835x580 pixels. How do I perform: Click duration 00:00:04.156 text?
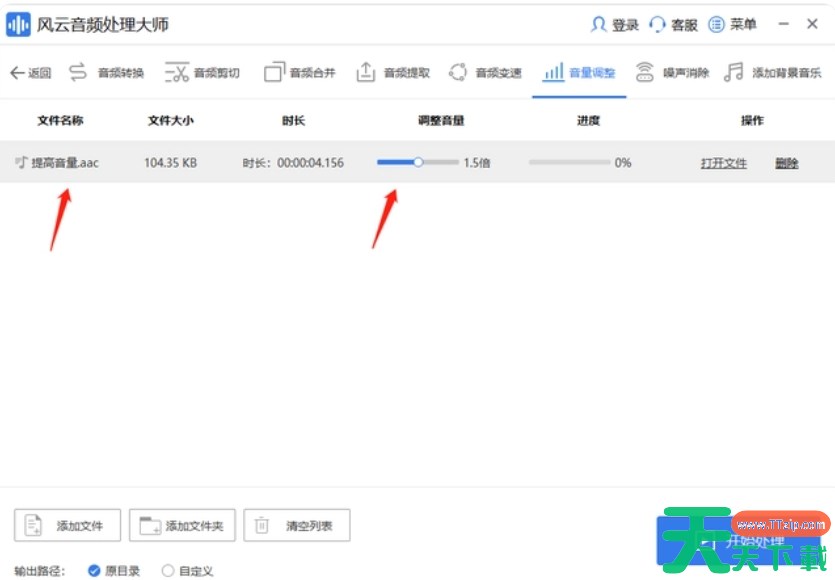(310, 162)
